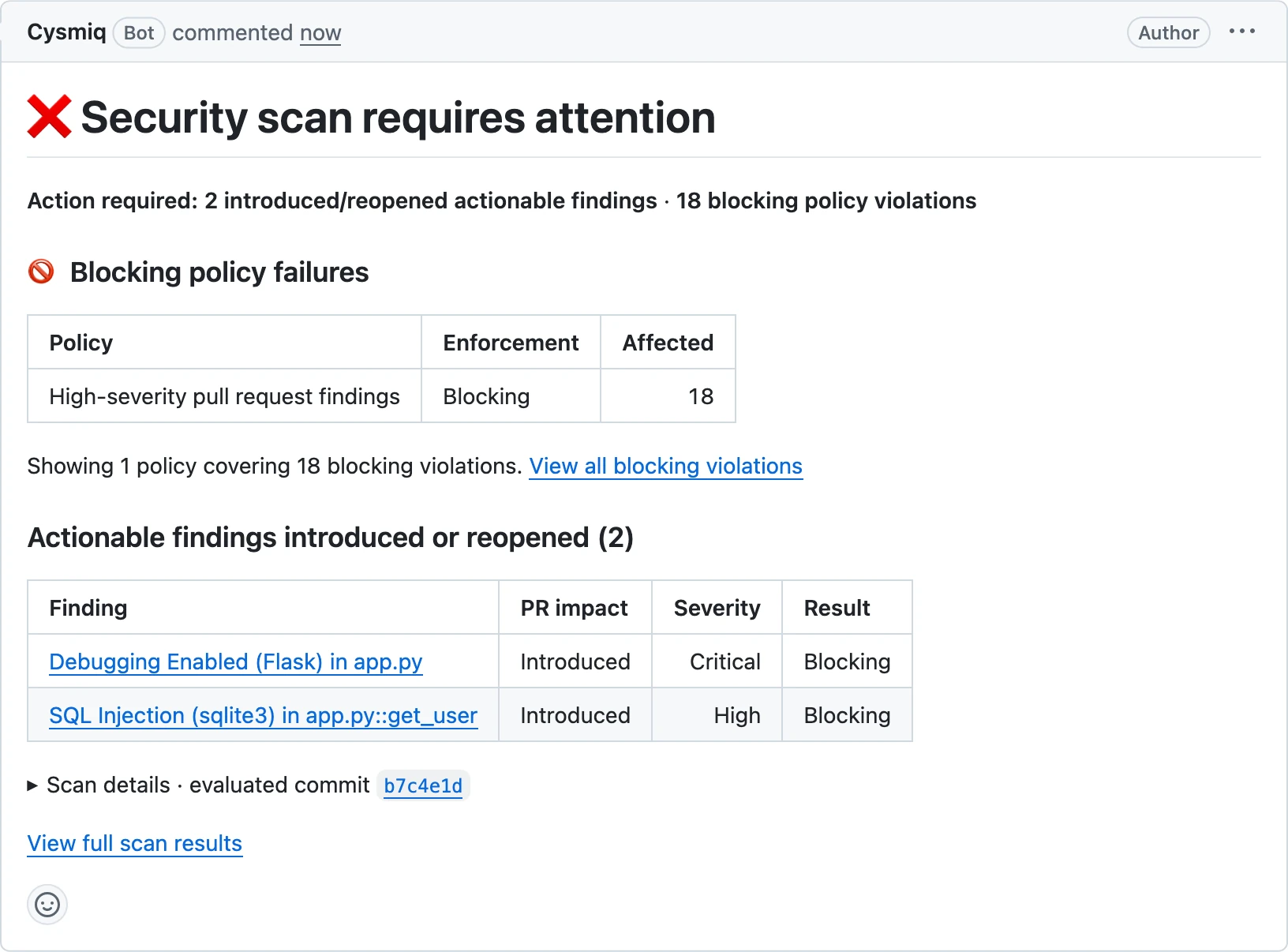The height and width of the screenshot is (952, 1288).
Task: Add a reaction with the smiley icon
Action: tap(47, 904)
